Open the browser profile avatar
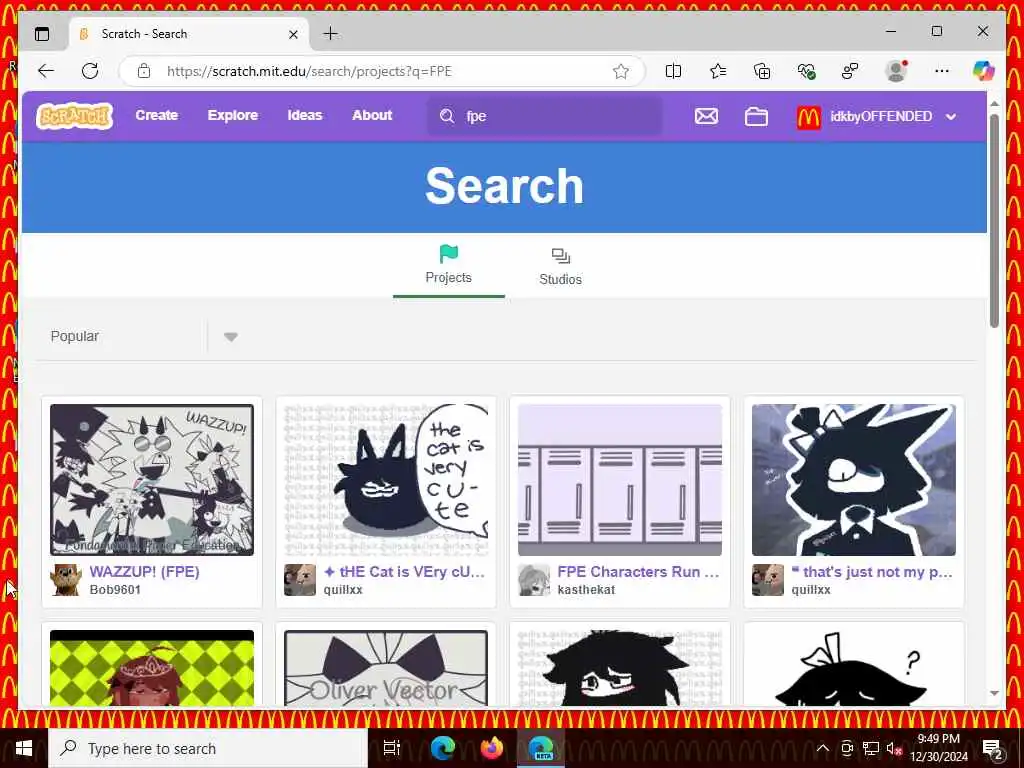This screenshot has height=768, width=1024. click(895, 71)
